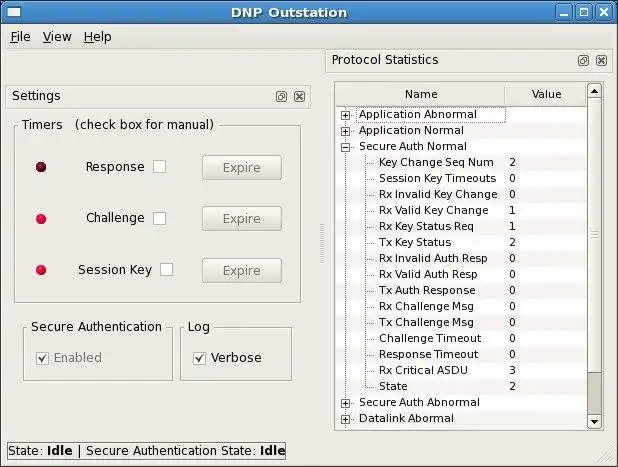The width and height of the screenshot is (618, 467).
Task: Check the Challenge timer manual checkbox
Action: 160,218
